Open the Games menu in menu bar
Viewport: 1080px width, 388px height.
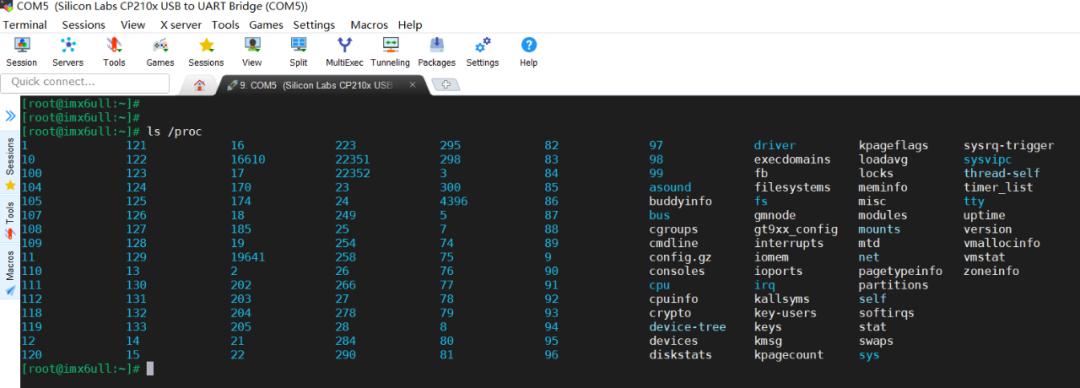266,25
